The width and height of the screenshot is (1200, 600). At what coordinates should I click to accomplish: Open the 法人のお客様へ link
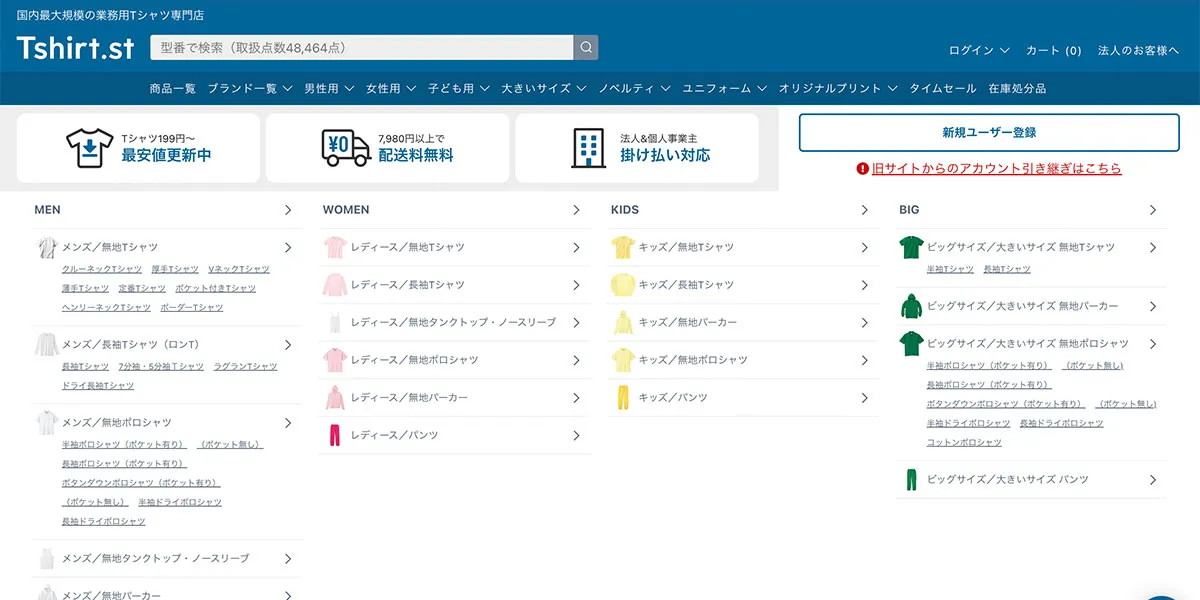coord(1139,50)
